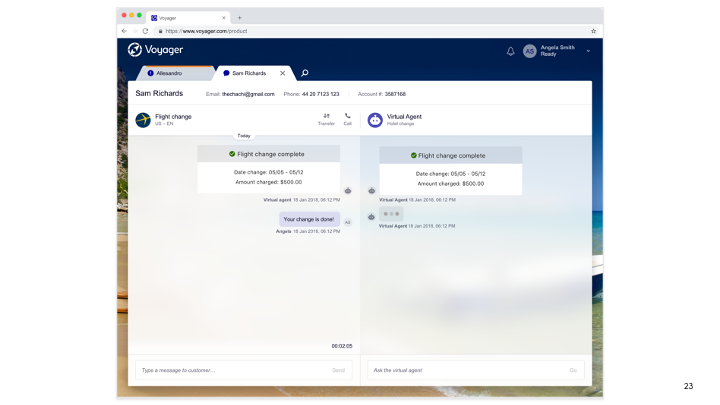The image size is (720, 405).
Task: Click the AS user avatar in header
Action: (x=529, y=51)
